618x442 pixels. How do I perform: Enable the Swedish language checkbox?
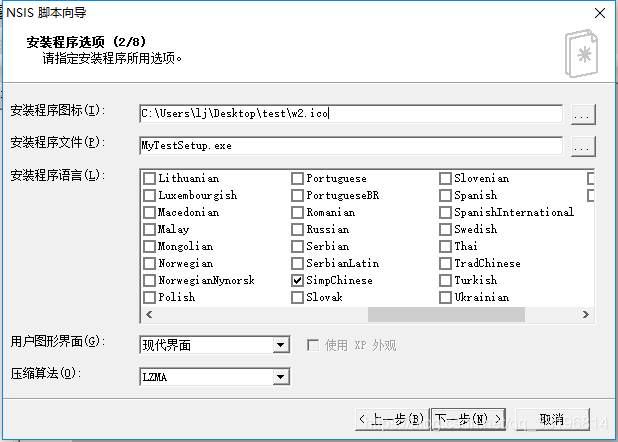click(x=445, y=229)
